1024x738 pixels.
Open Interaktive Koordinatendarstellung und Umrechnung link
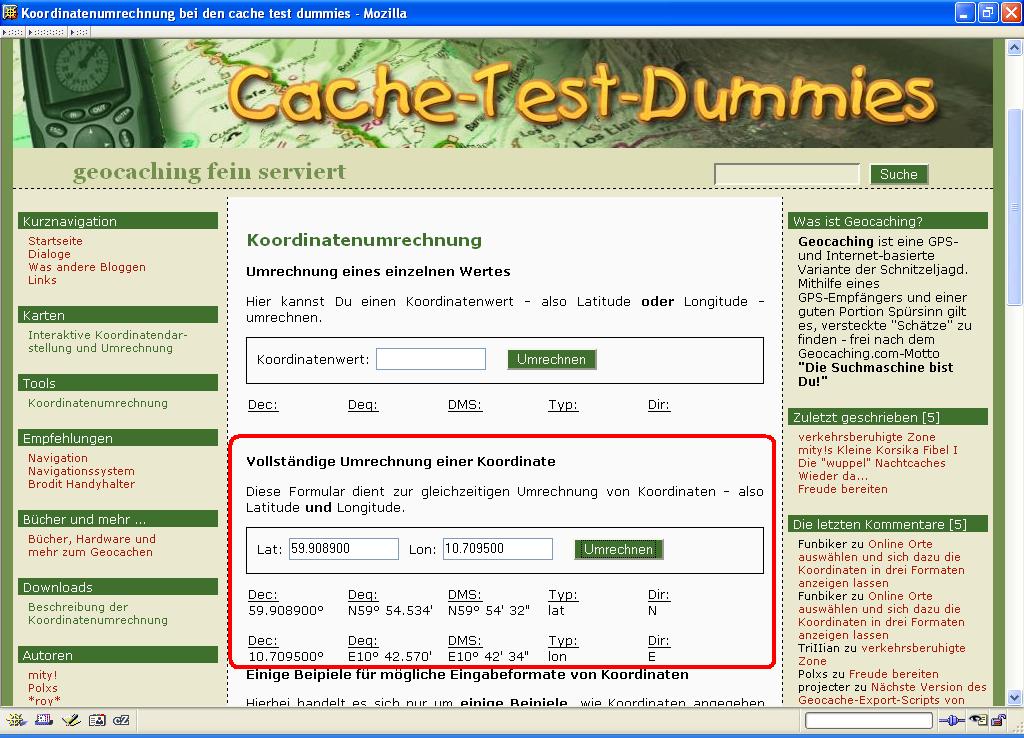(x=108, y=342)
